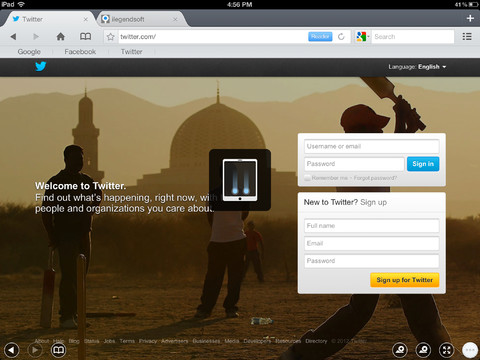Image resolution: width=480 pixels, height=360 pixels.
Task: Tap the forward arrow in top toolbar
Action: tap(36, 36)
